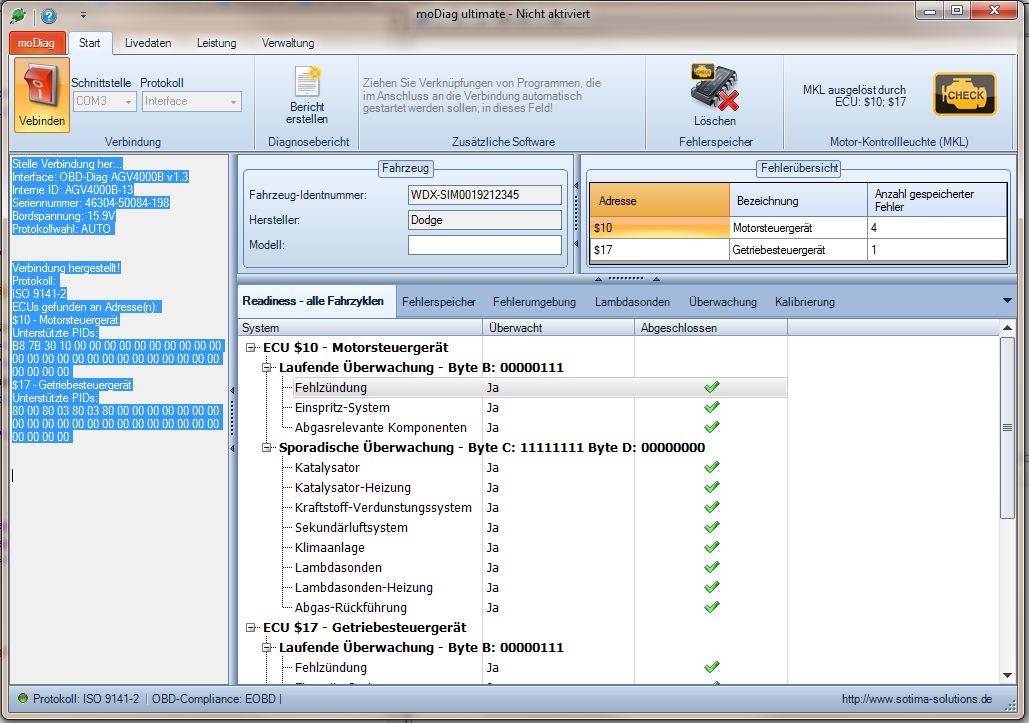Viewport: 1029px width, 723px height.
Task: Open the Verwaltung ribbon tab
Action: [287, 43]
